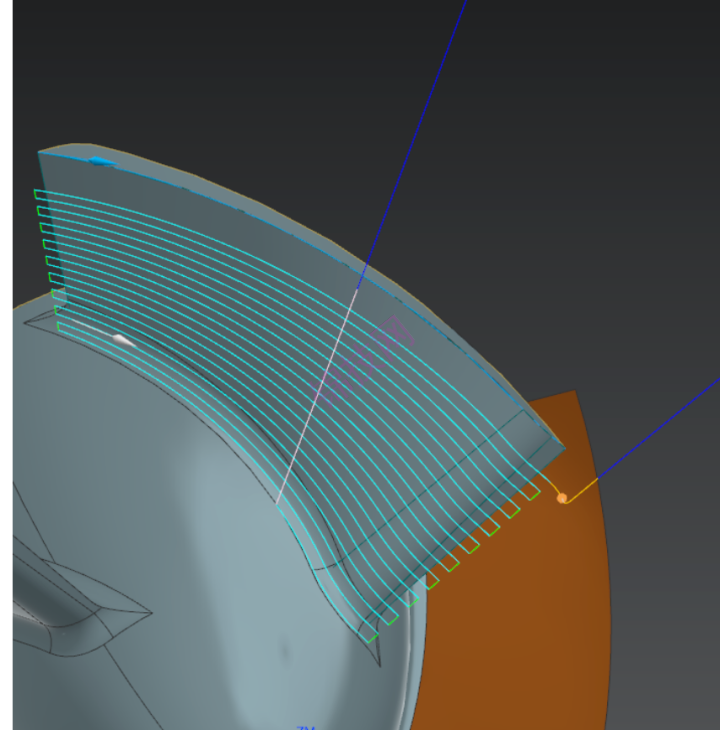Viewport: 720px width, 730px height.
Task: Select the blue arrow marker on blade top edge
Action: point(99,160)
